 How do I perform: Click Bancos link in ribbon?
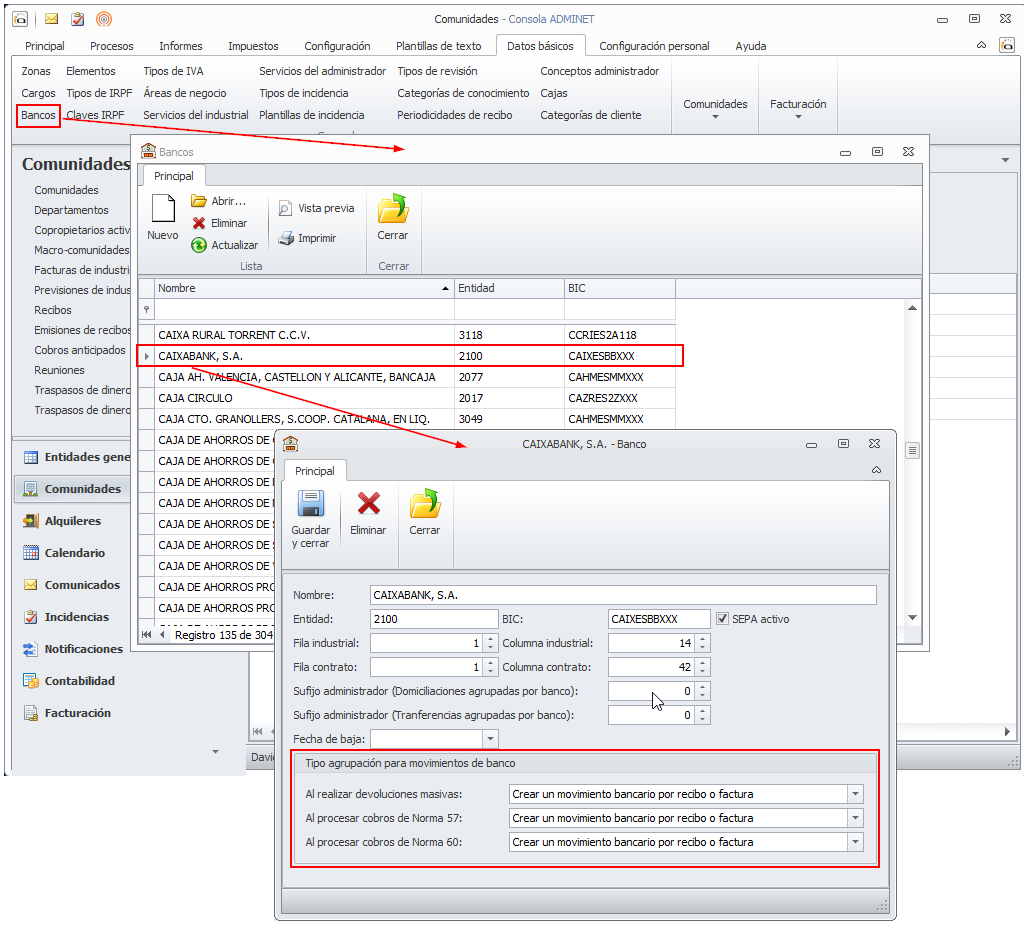pyautogui.click(x=39, y=115)
